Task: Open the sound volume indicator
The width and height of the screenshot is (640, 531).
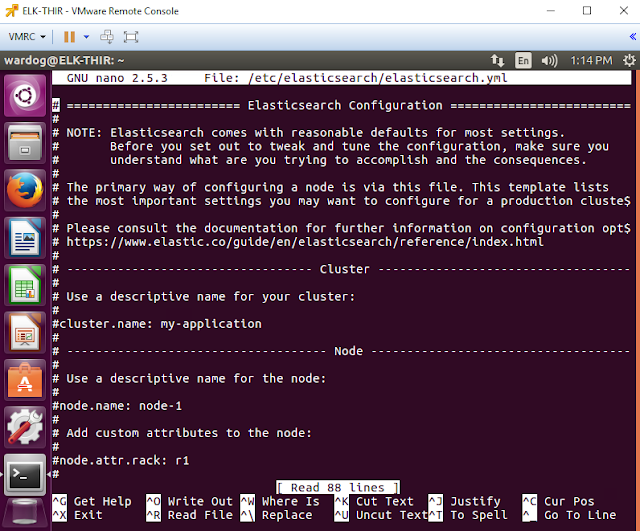Action: click(x=549, y=60)
